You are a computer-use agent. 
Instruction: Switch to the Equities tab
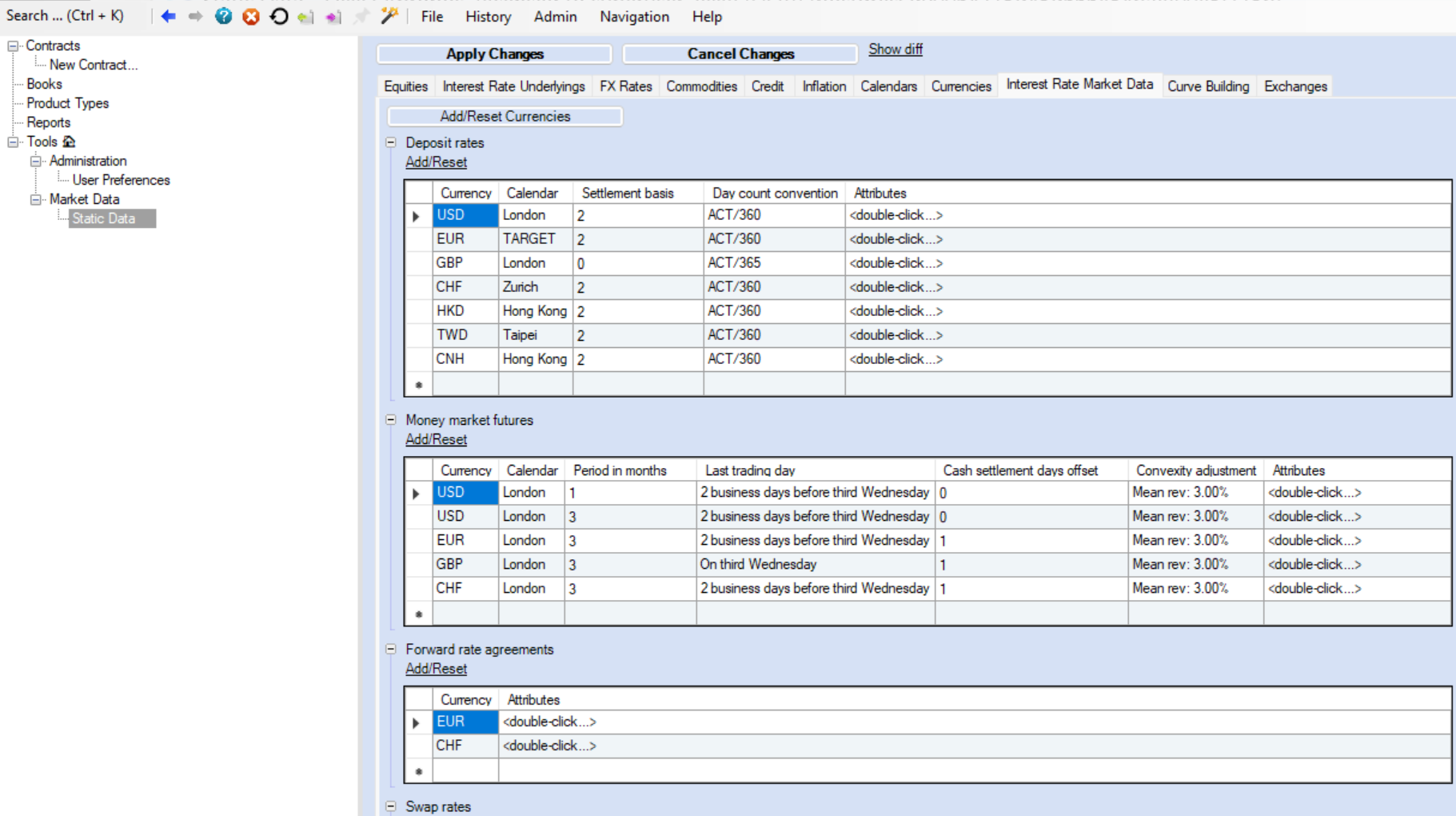coord(405,86)
